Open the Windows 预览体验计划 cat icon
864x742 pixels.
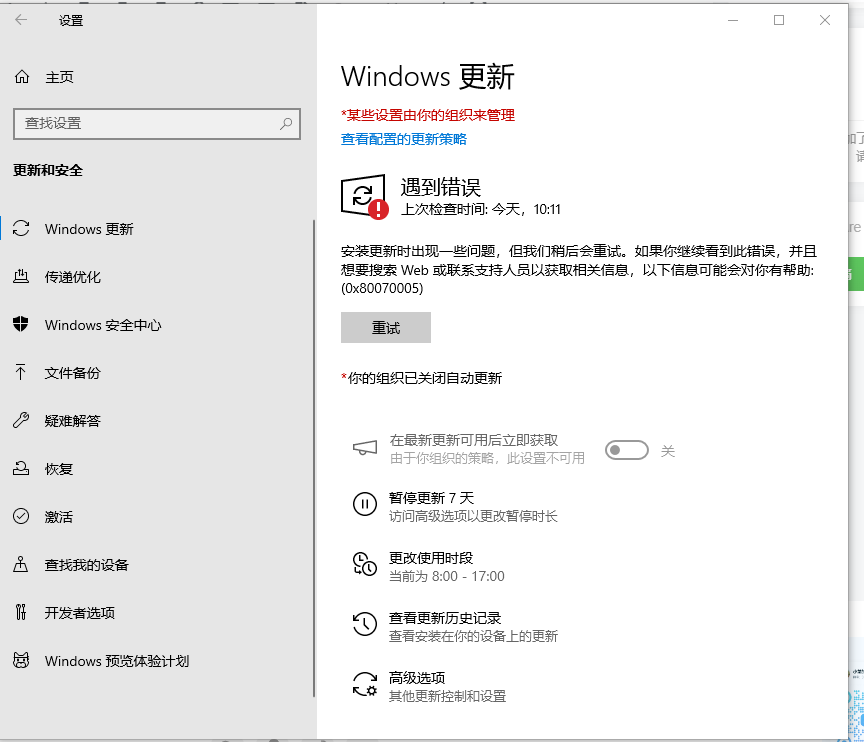[21, 660]
